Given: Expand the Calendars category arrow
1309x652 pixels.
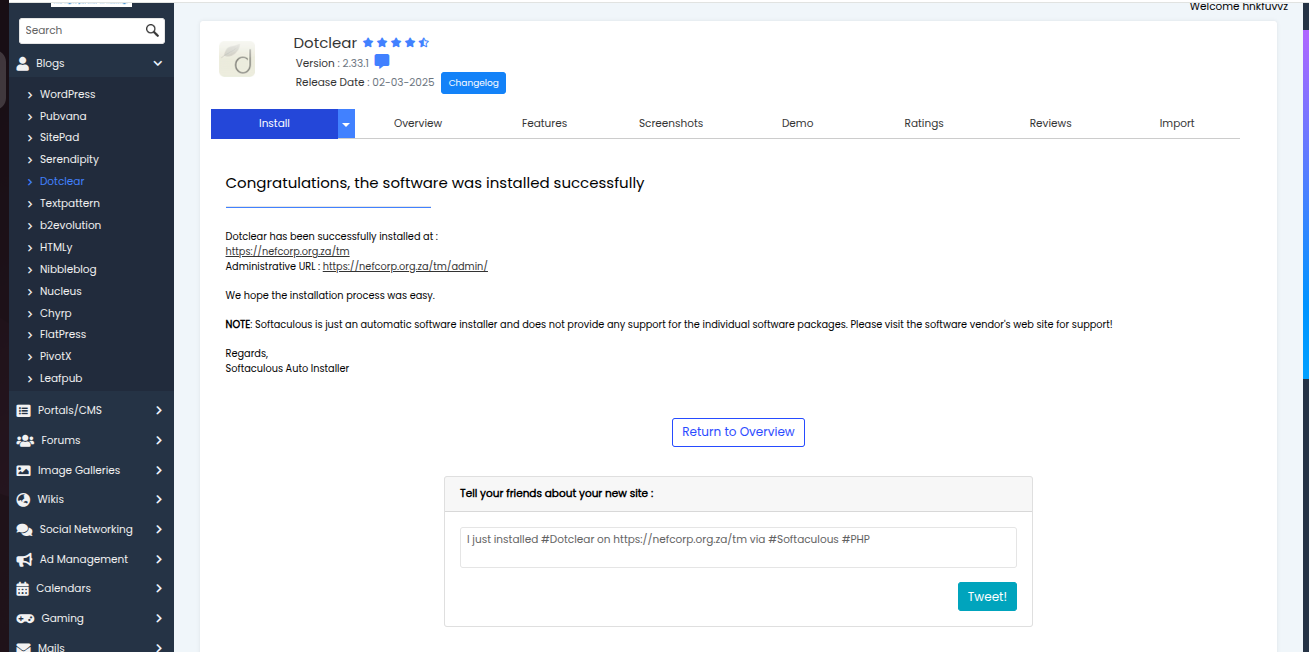Looking at the screenshot, I should point(159,588).
